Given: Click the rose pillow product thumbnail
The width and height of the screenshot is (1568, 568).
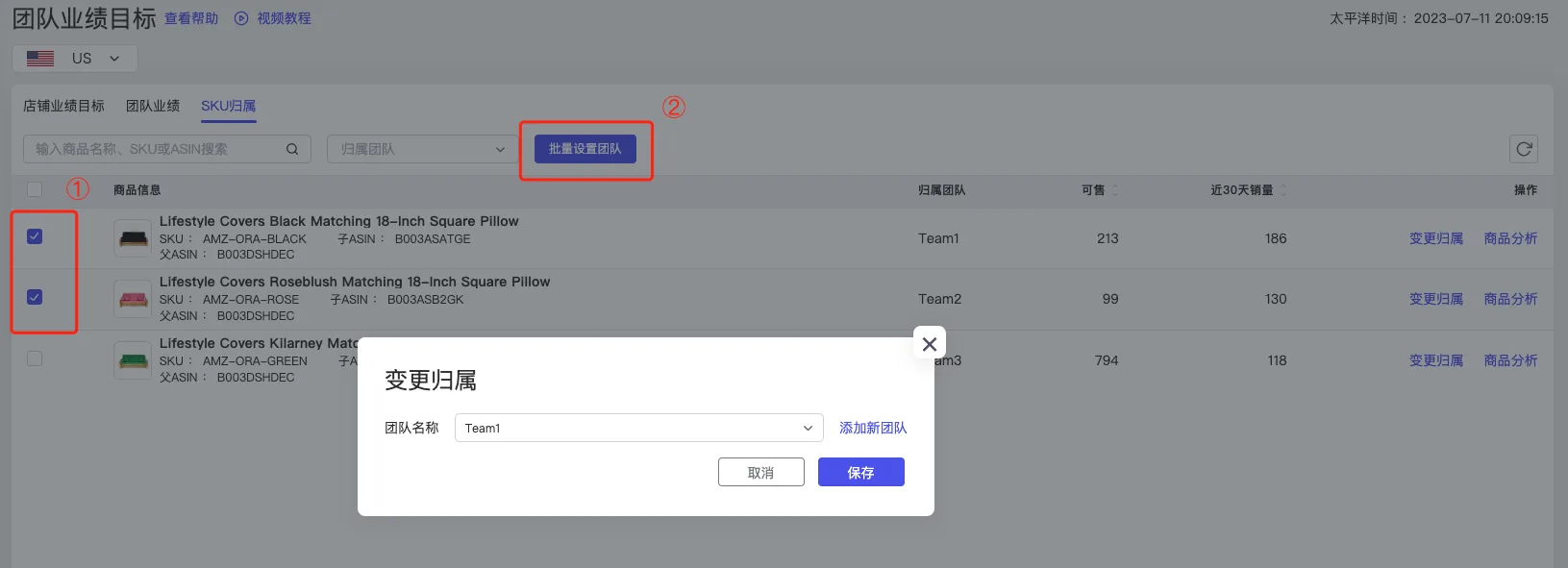Looking at the screenshot, I should (133, 299).
